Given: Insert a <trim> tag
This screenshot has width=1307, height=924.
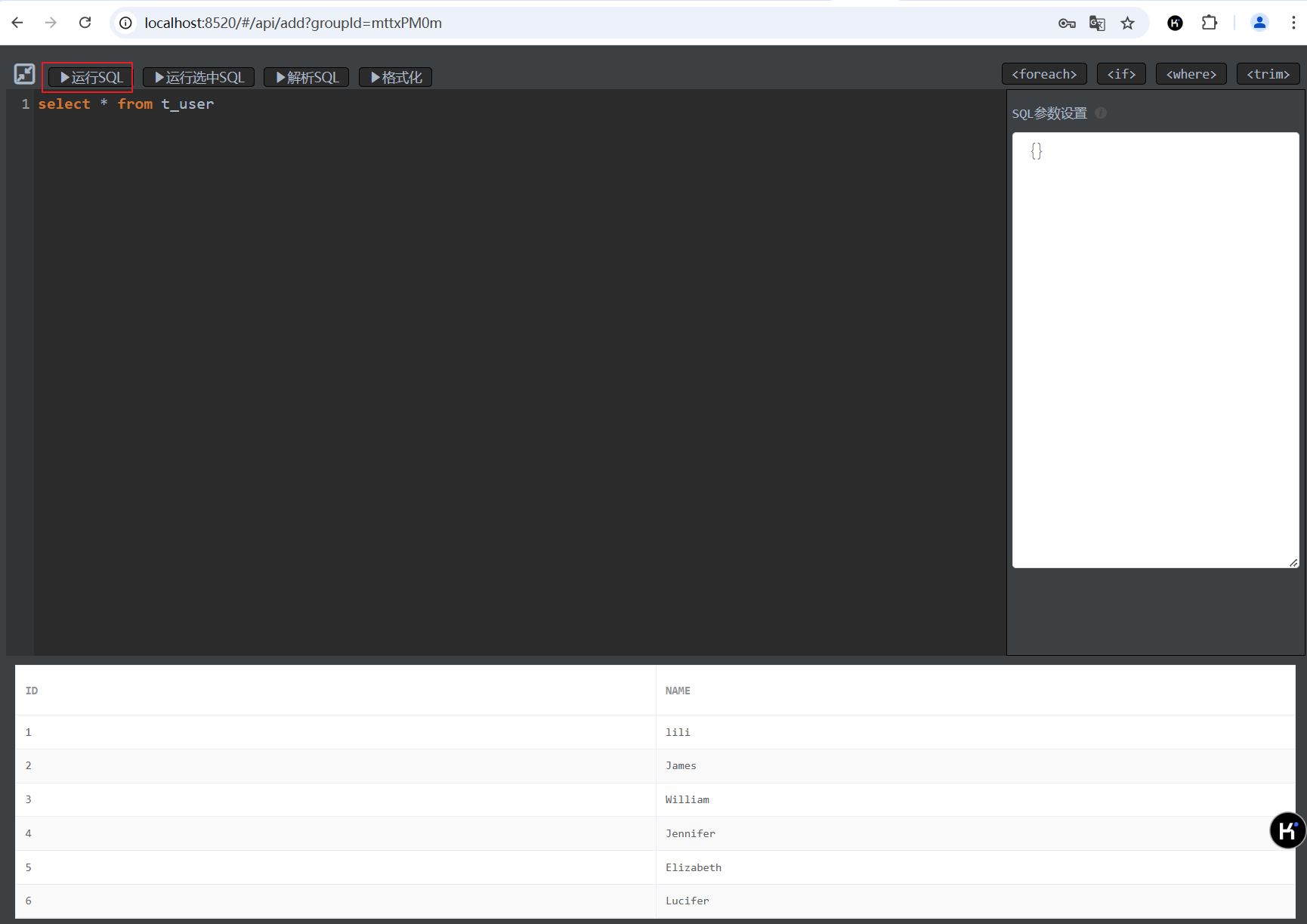Looking at the screenshot, I should click(1268, 74).
